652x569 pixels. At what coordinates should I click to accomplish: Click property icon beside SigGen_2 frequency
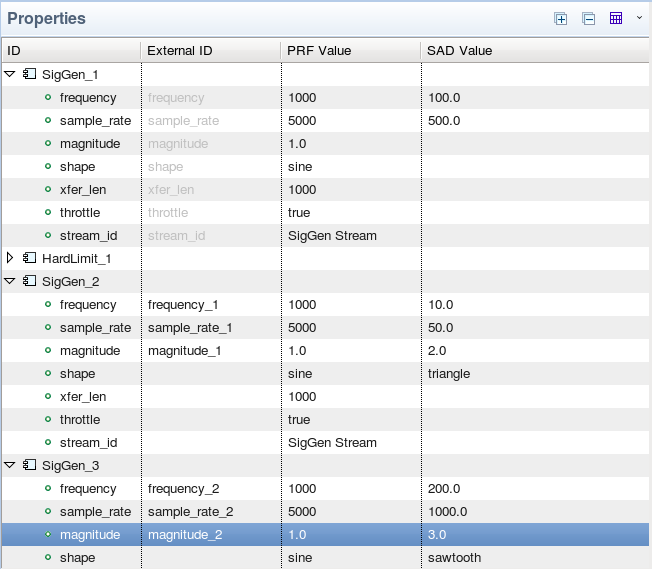[48, 304]
